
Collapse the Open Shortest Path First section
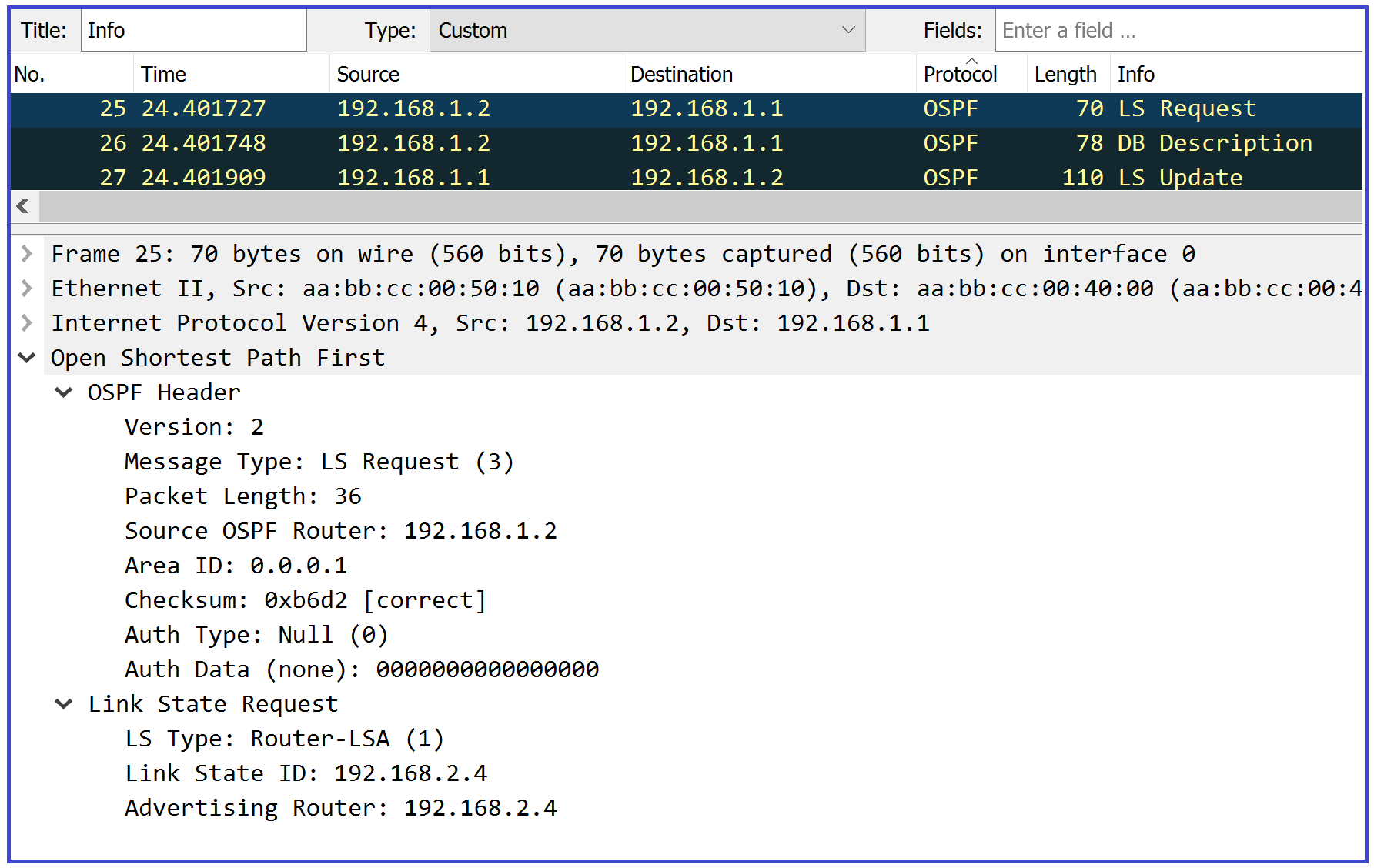[27, 357]
